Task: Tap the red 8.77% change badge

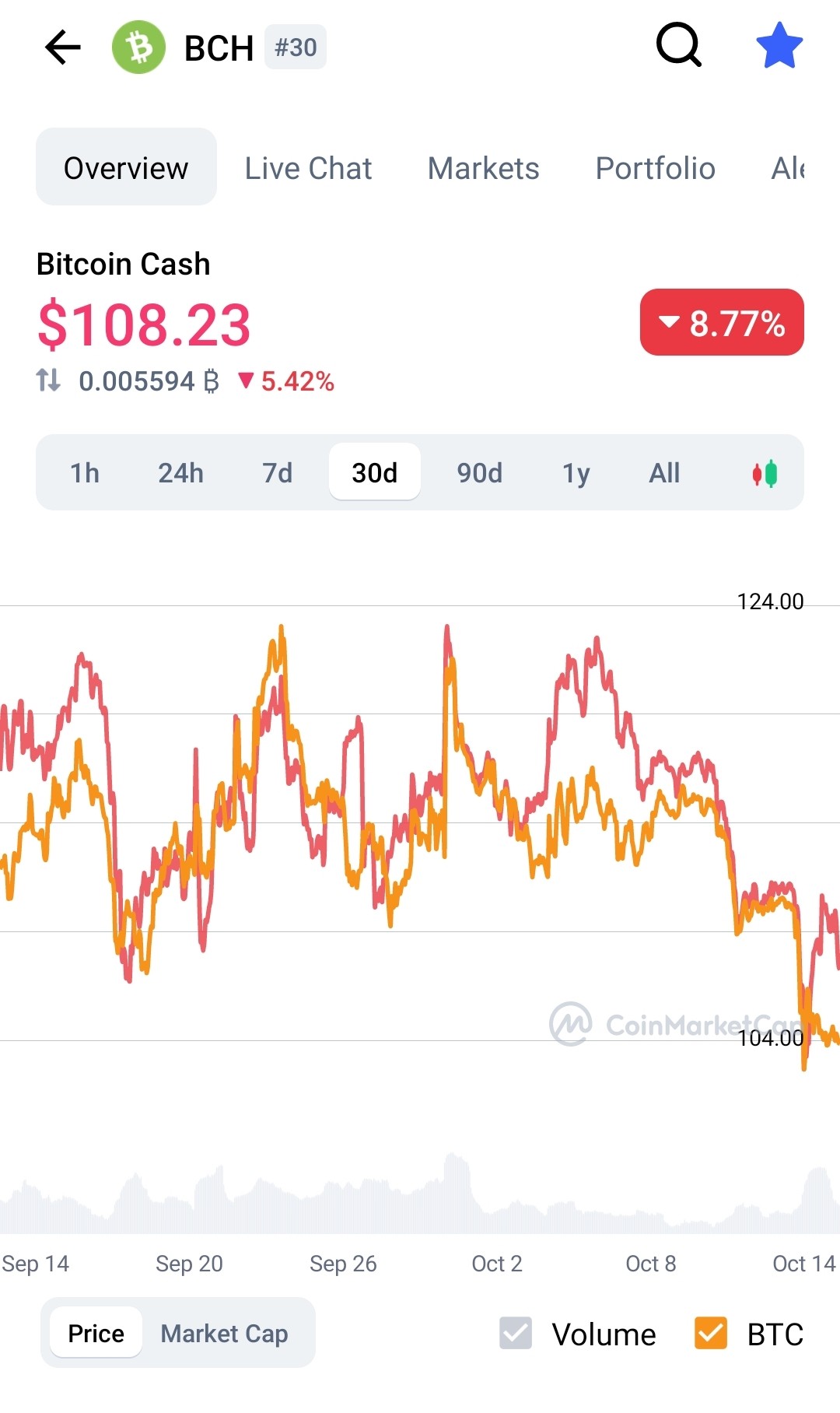Action: click(722, 322)
